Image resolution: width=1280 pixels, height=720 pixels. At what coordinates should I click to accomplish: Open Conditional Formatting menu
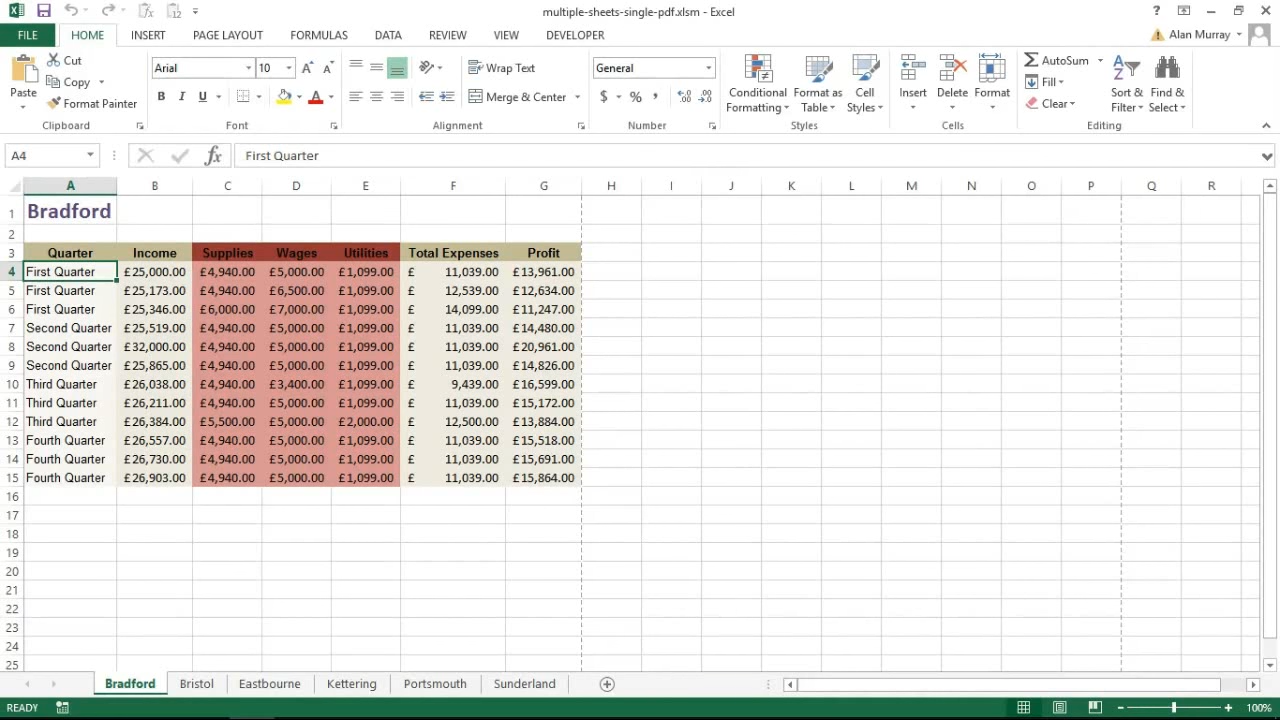pyautogui.click(x=758, y=84)
